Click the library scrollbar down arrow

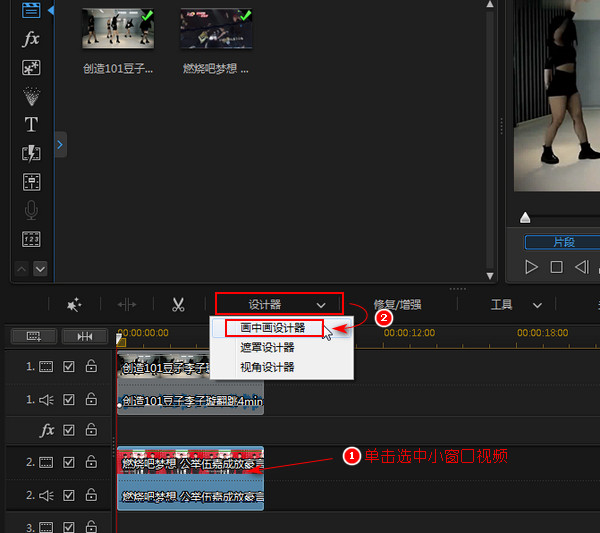click(490, 276)
